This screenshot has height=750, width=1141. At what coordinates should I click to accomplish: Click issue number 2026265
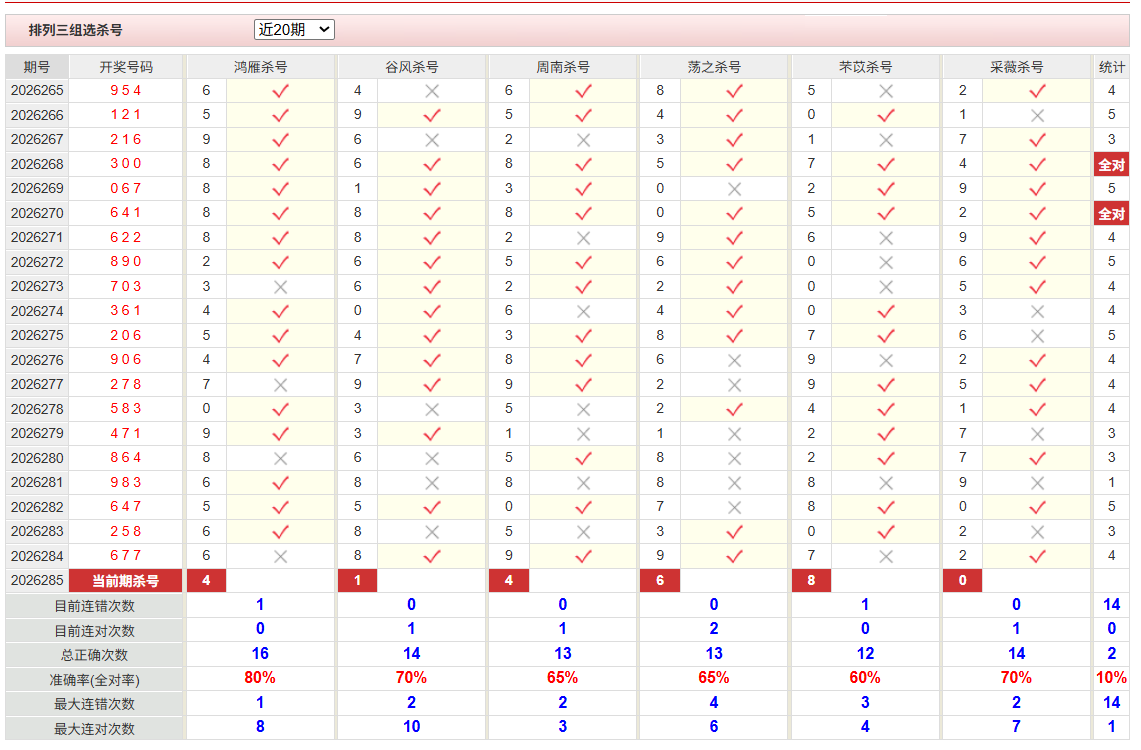(x=37, y=90)
